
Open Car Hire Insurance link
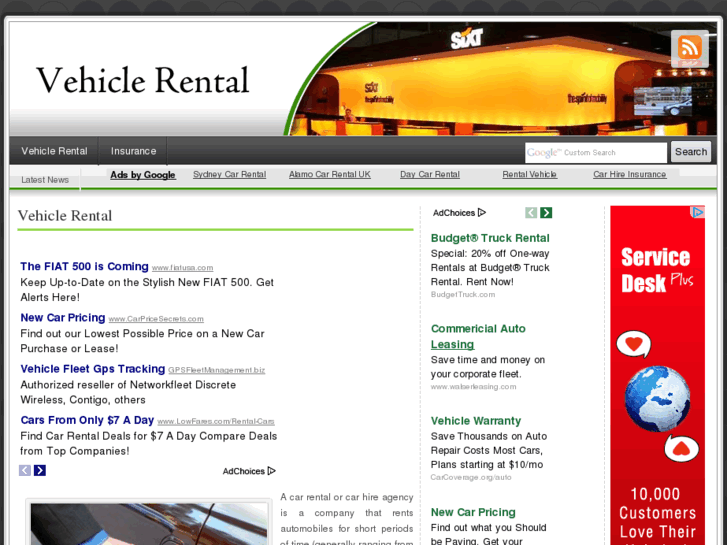click(630, 174)
